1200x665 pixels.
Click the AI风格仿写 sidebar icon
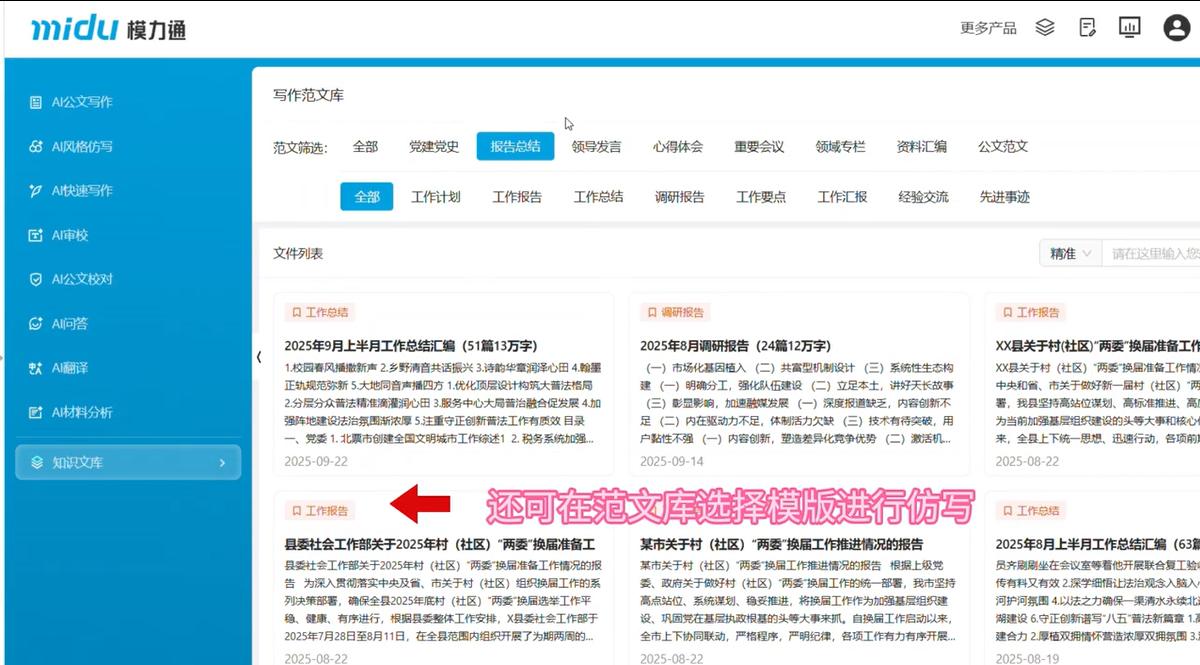(36, 147)
